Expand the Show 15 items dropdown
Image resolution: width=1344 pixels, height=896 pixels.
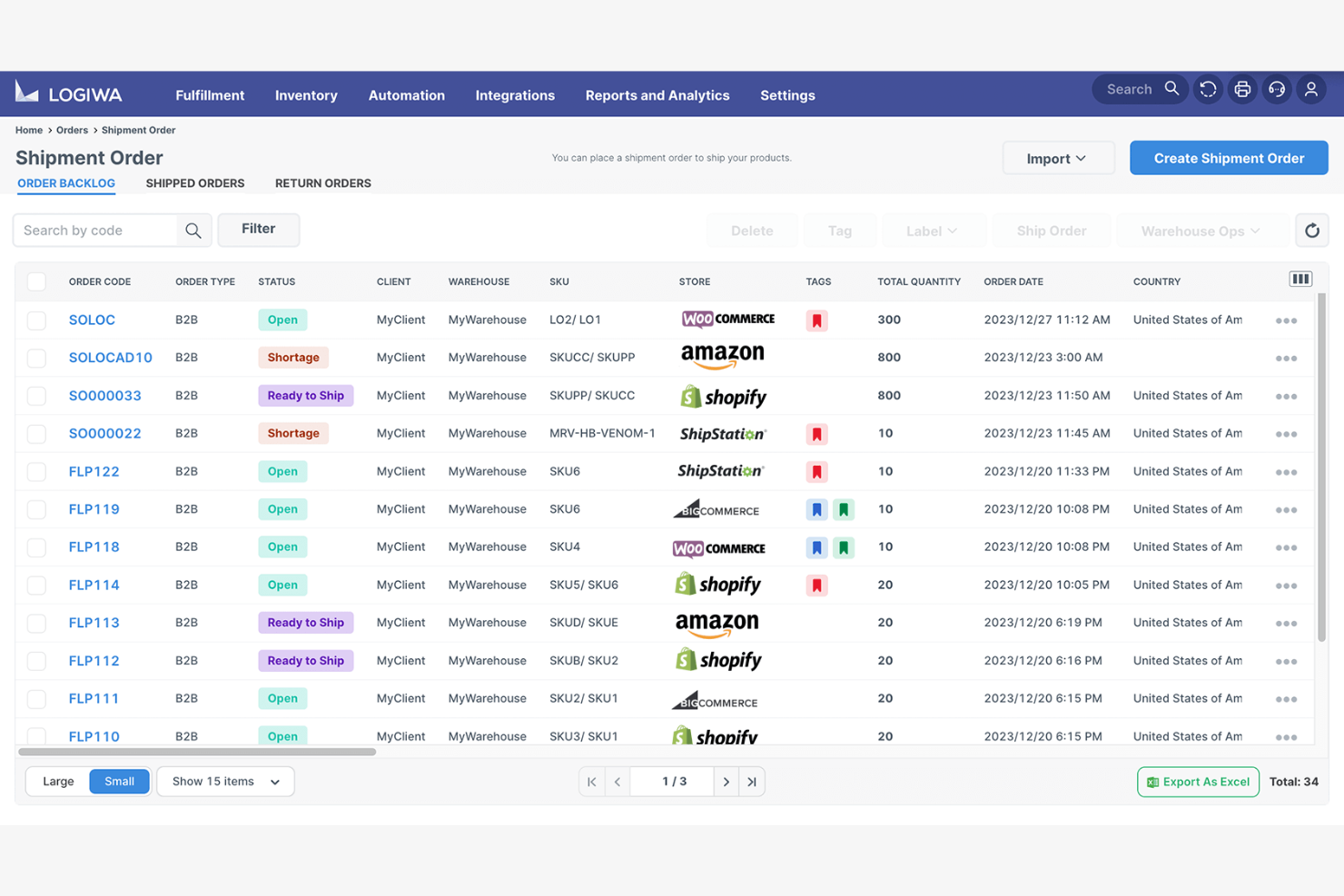pyautogui.click(x=224, y=781)
